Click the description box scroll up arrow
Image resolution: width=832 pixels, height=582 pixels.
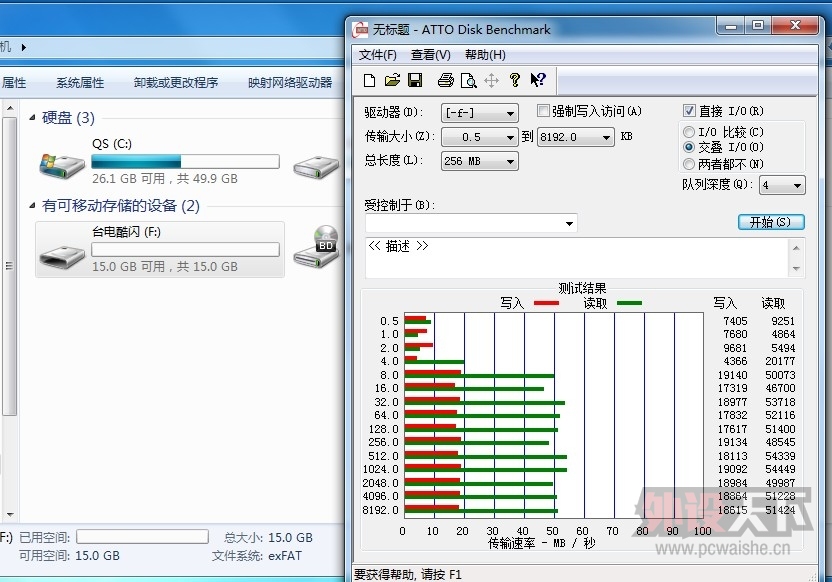(x=796, y=248)
